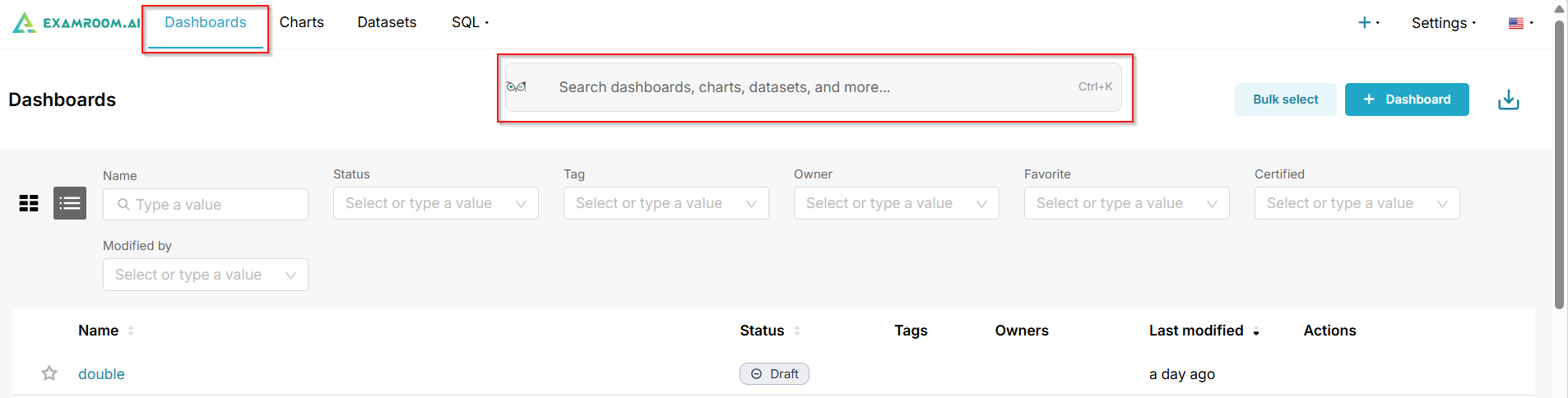This screenshot has width=1568, height=398.
Task: Open the Owner filter dropdown
Action: [x=896, y=203]
